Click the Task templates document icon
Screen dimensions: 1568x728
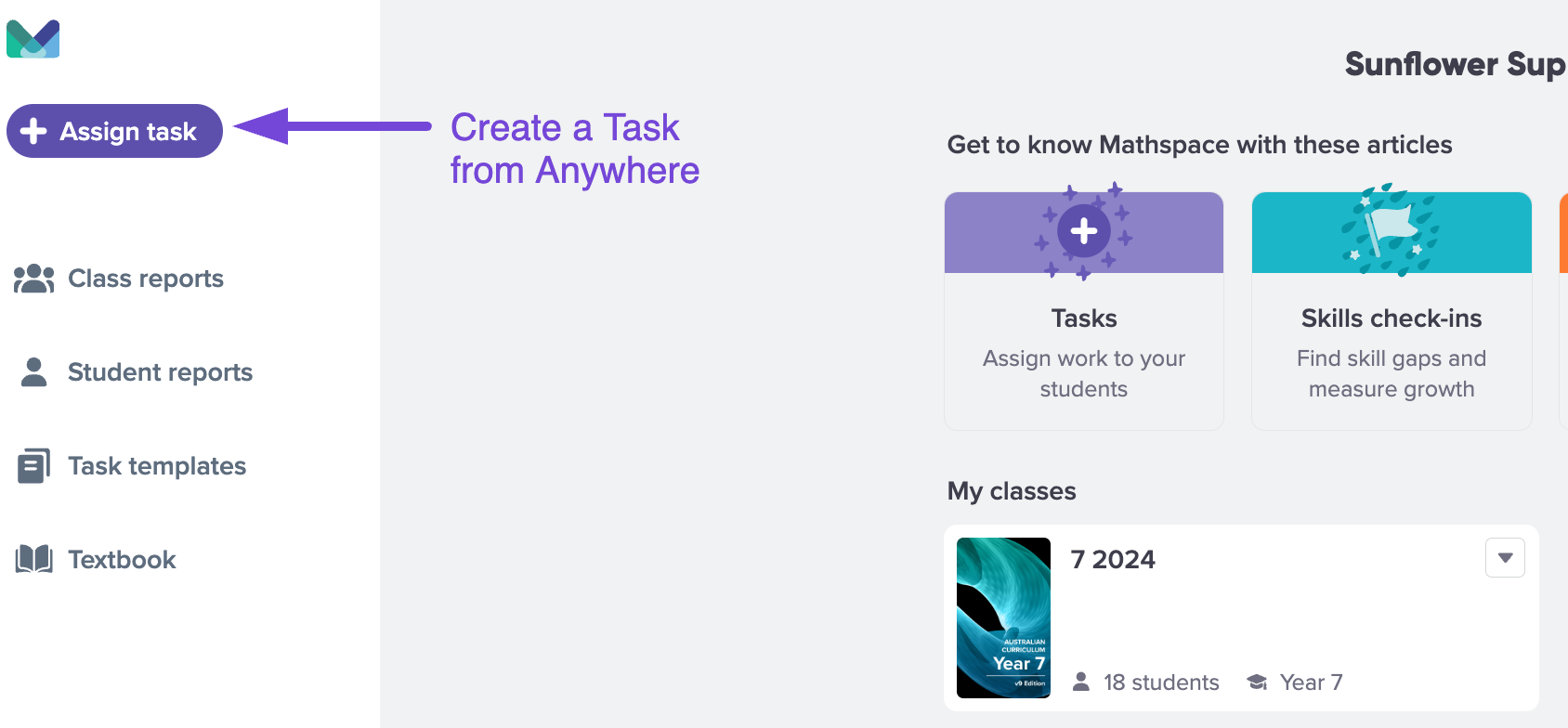tap(34, 466)
